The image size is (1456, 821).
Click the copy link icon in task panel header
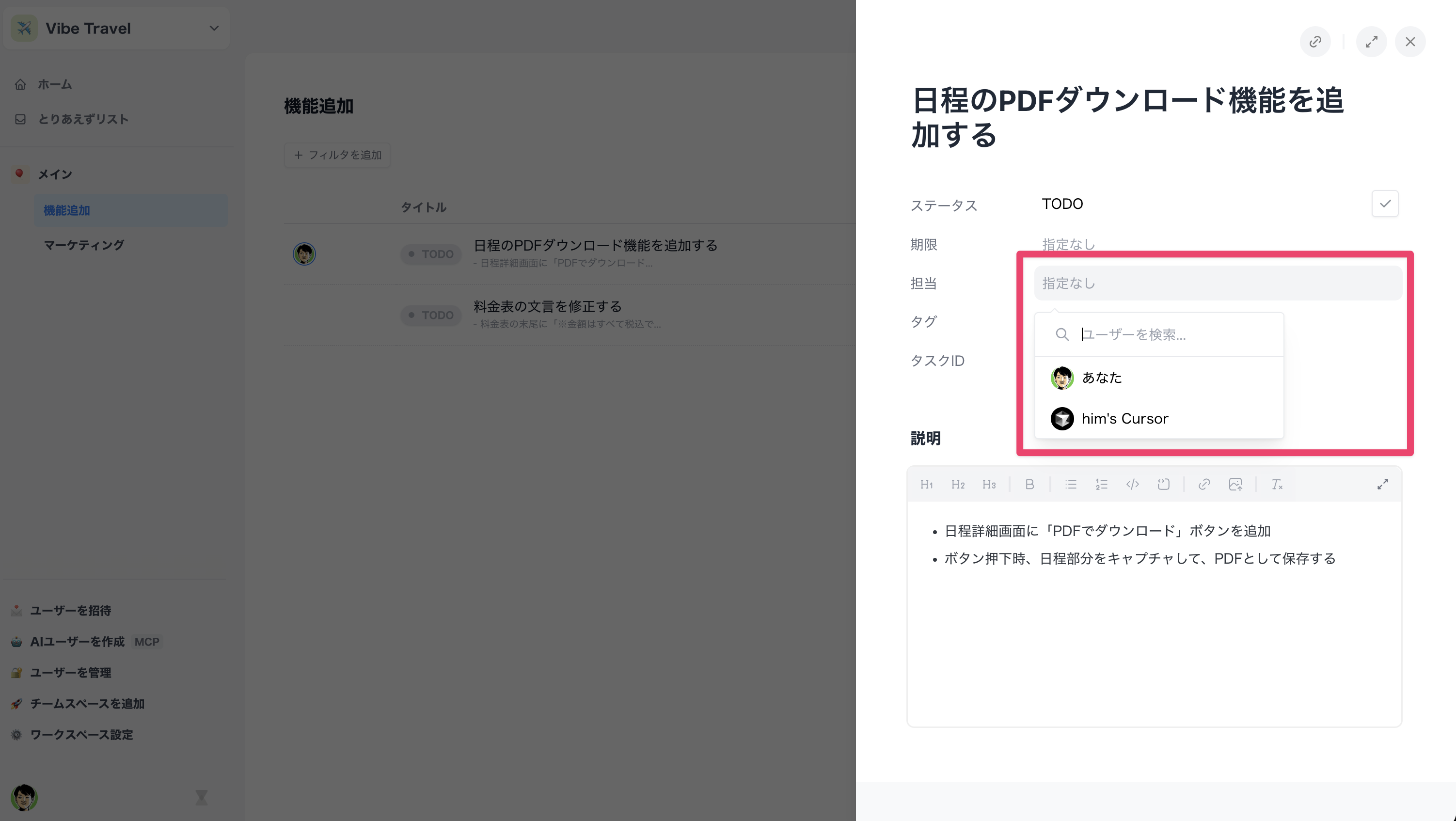coord(1314,42)
